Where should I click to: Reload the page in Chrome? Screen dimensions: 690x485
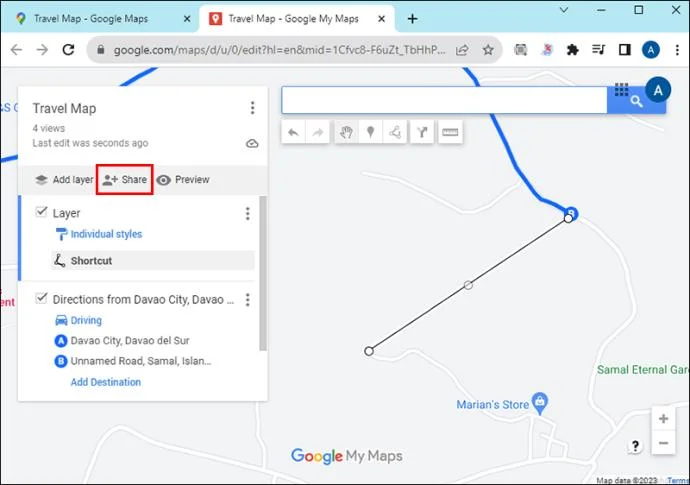(x=68, y=50)
